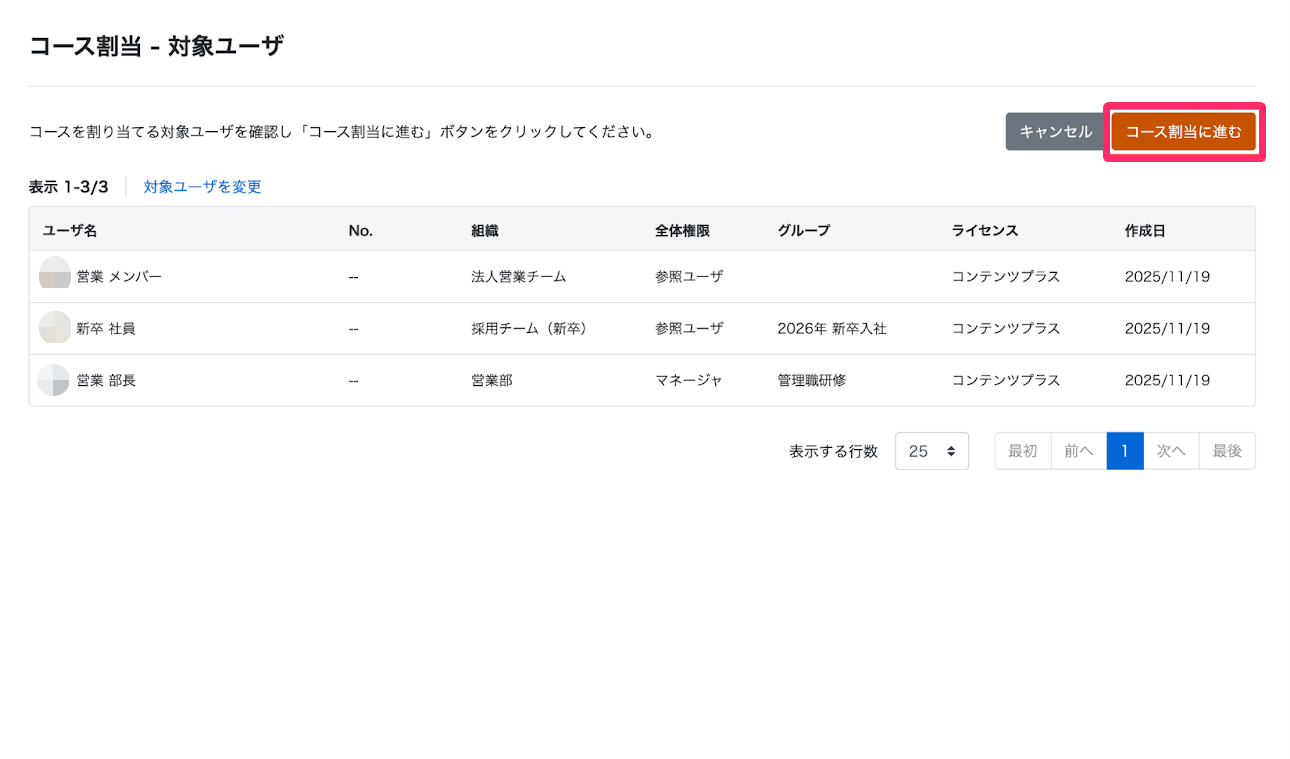Click the マネージャ permission cell
This screenshot has height=759, width=1290.
coord(689,381)
